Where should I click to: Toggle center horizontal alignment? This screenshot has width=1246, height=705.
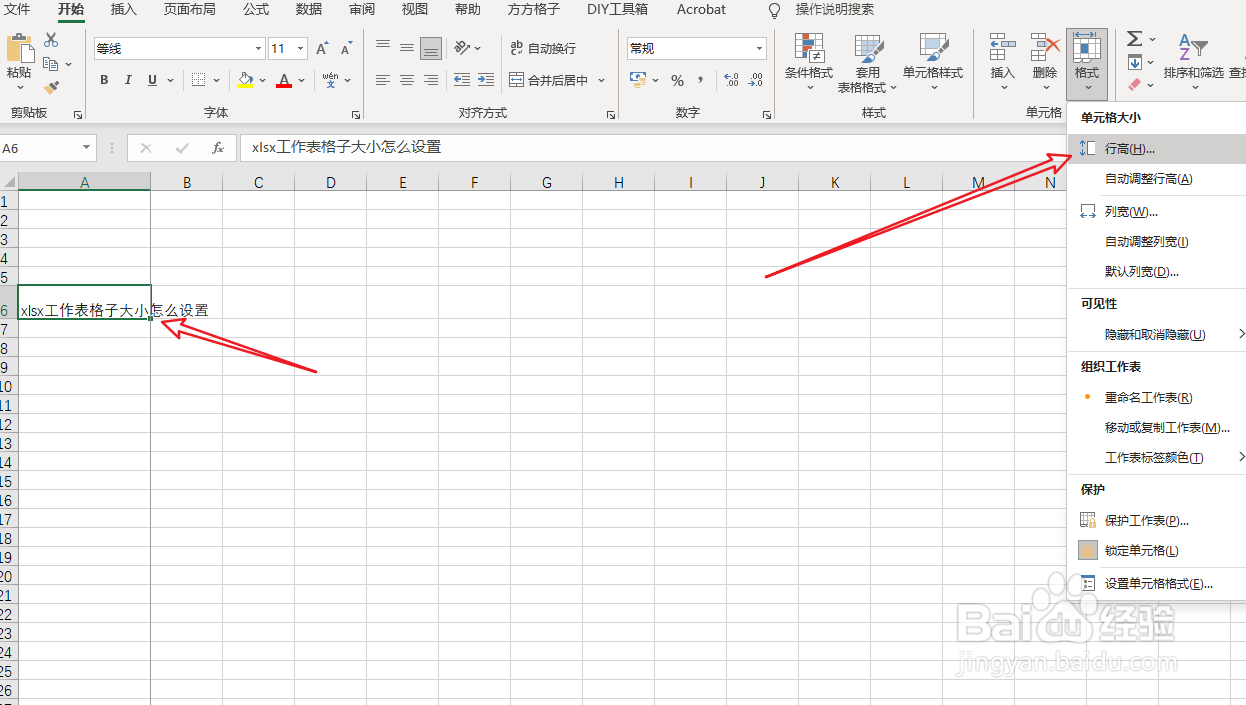tap(407, 80)
